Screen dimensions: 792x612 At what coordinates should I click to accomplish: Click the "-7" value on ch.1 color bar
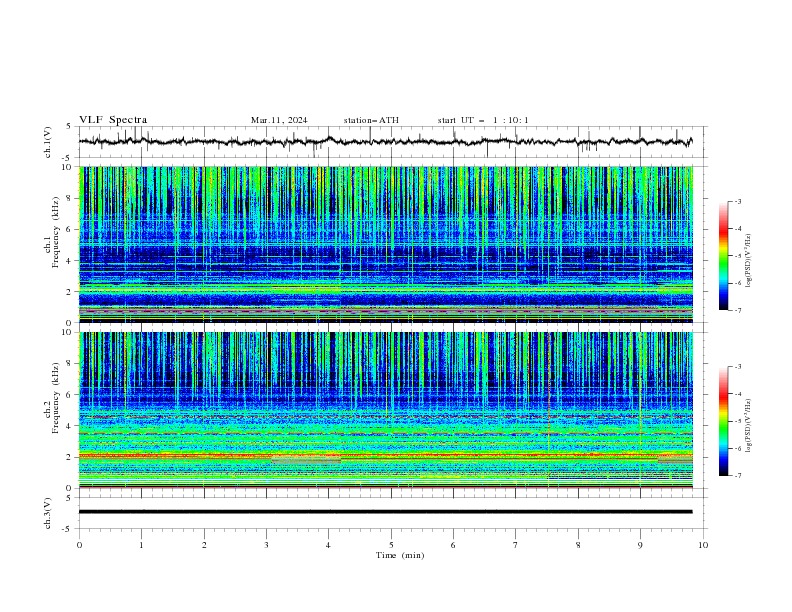tap(738, 310)
